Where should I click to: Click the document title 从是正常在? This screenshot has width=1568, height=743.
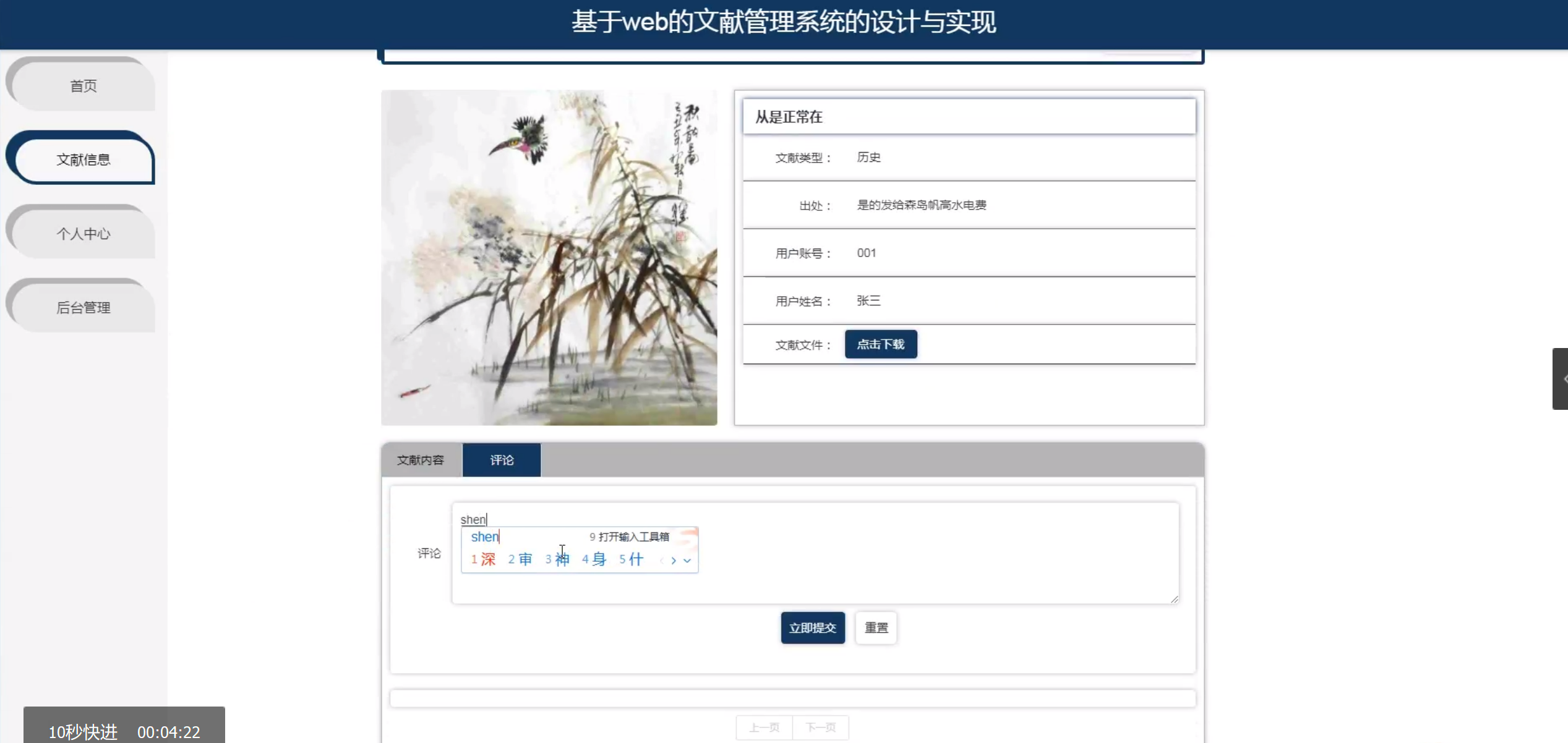tap(789, 117)
